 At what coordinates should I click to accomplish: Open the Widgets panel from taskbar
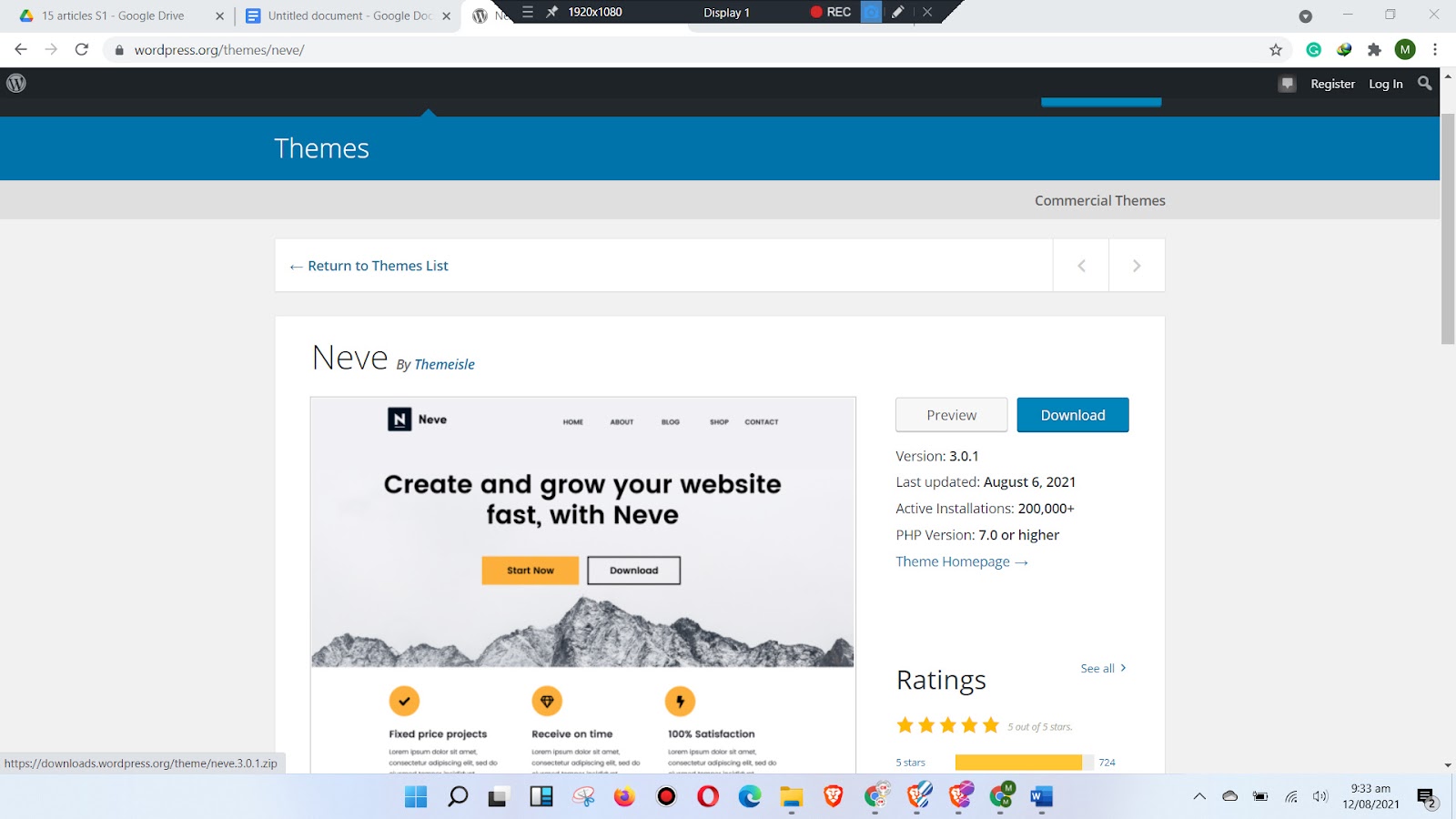click(x=541, y=797)
